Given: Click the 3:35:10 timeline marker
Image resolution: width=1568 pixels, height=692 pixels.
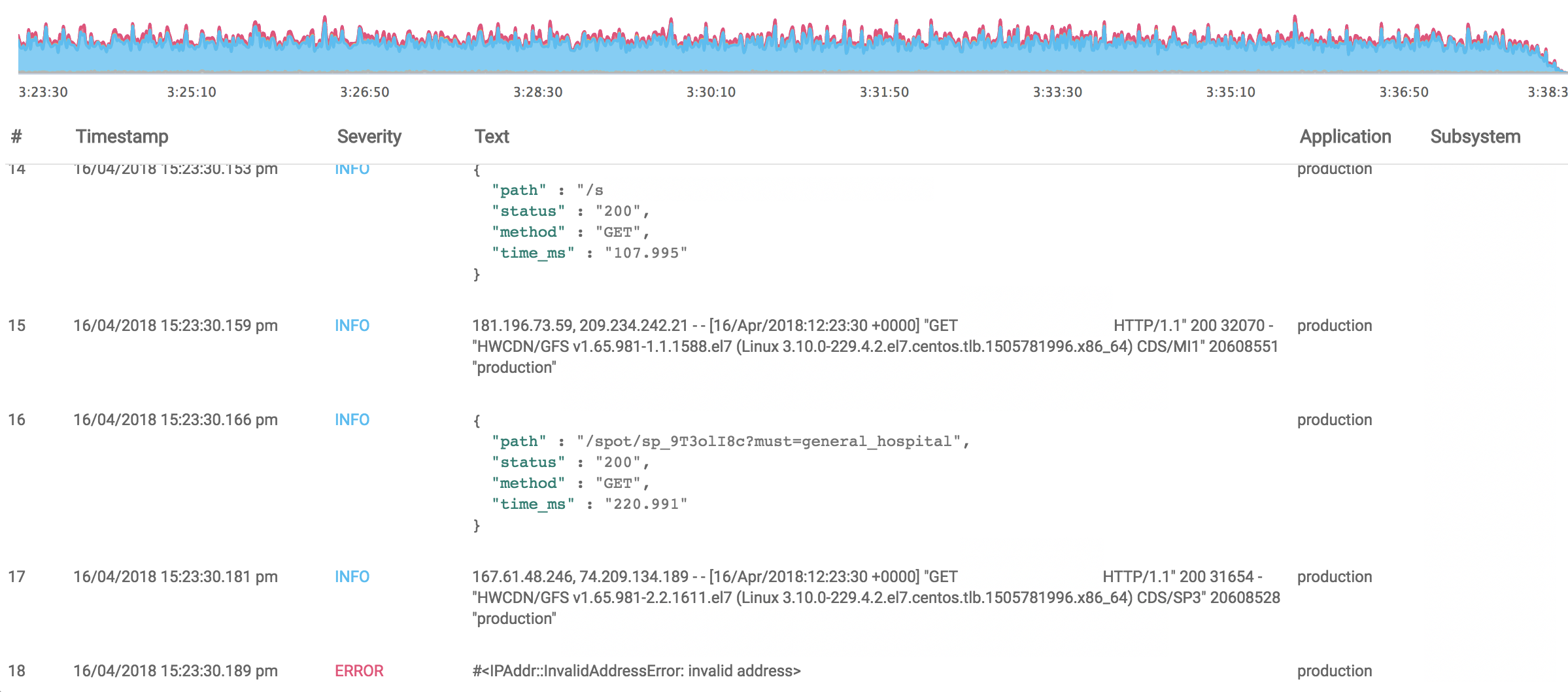Looking at the screenshot, I should [1231, 92].
